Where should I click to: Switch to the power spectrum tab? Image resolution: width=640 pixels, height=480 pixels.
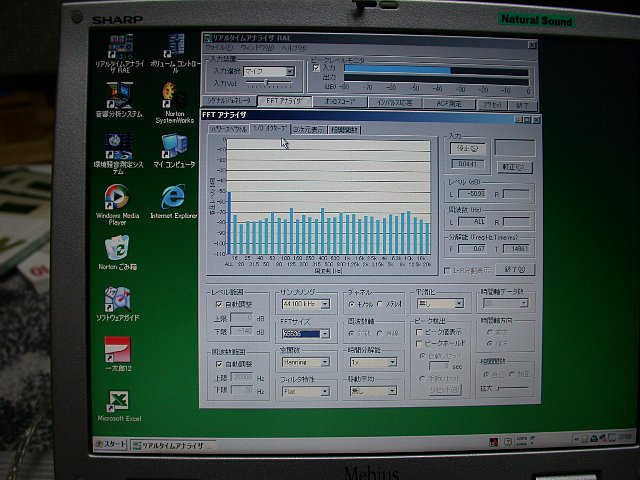[228, 129]
